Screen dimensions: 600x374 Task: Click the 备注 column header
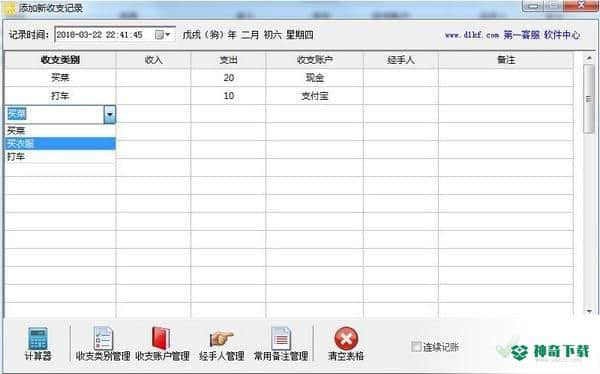pos(506,60)
